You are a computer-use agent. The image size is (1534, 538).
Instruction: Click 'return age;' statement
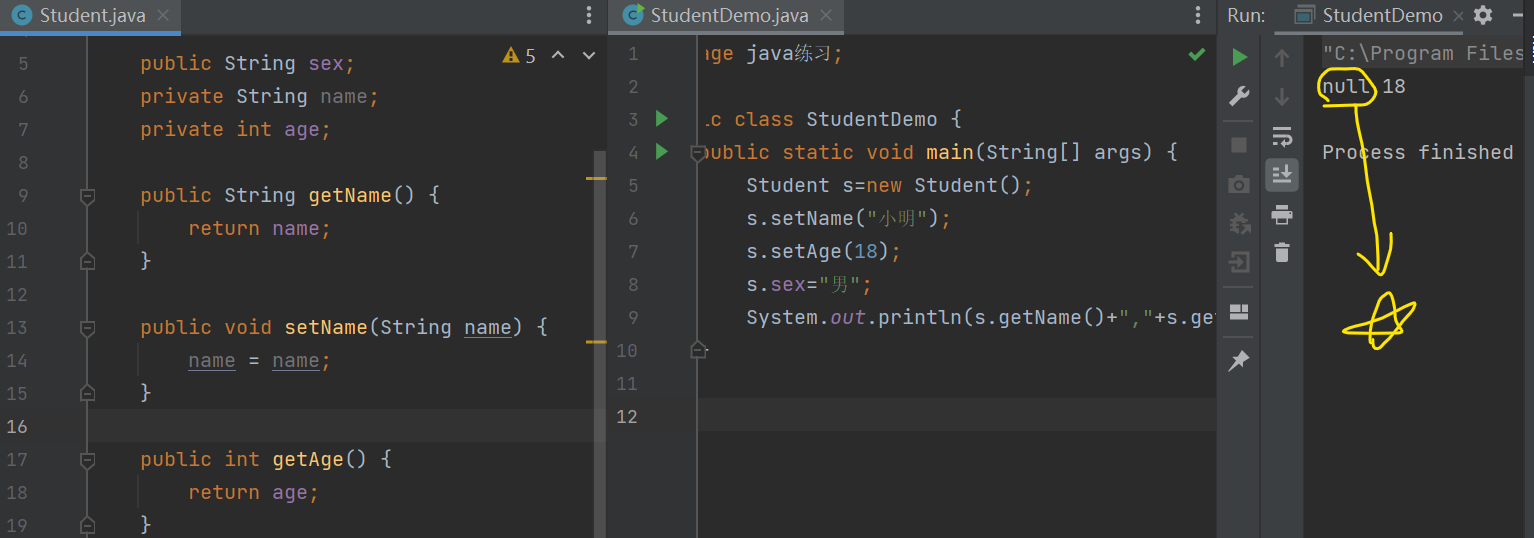(253, 492)
